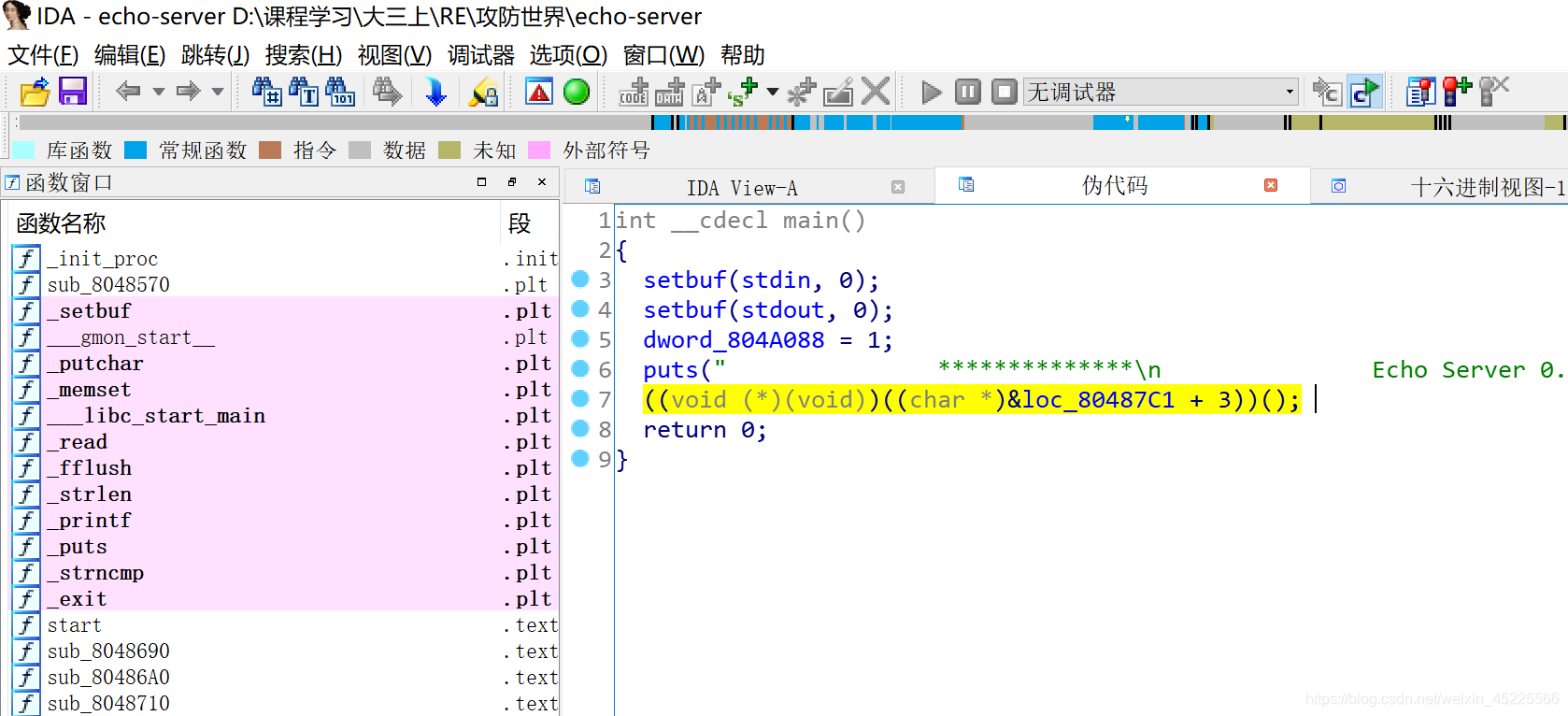Open the 帮助 menu

[x=743, y=55]
